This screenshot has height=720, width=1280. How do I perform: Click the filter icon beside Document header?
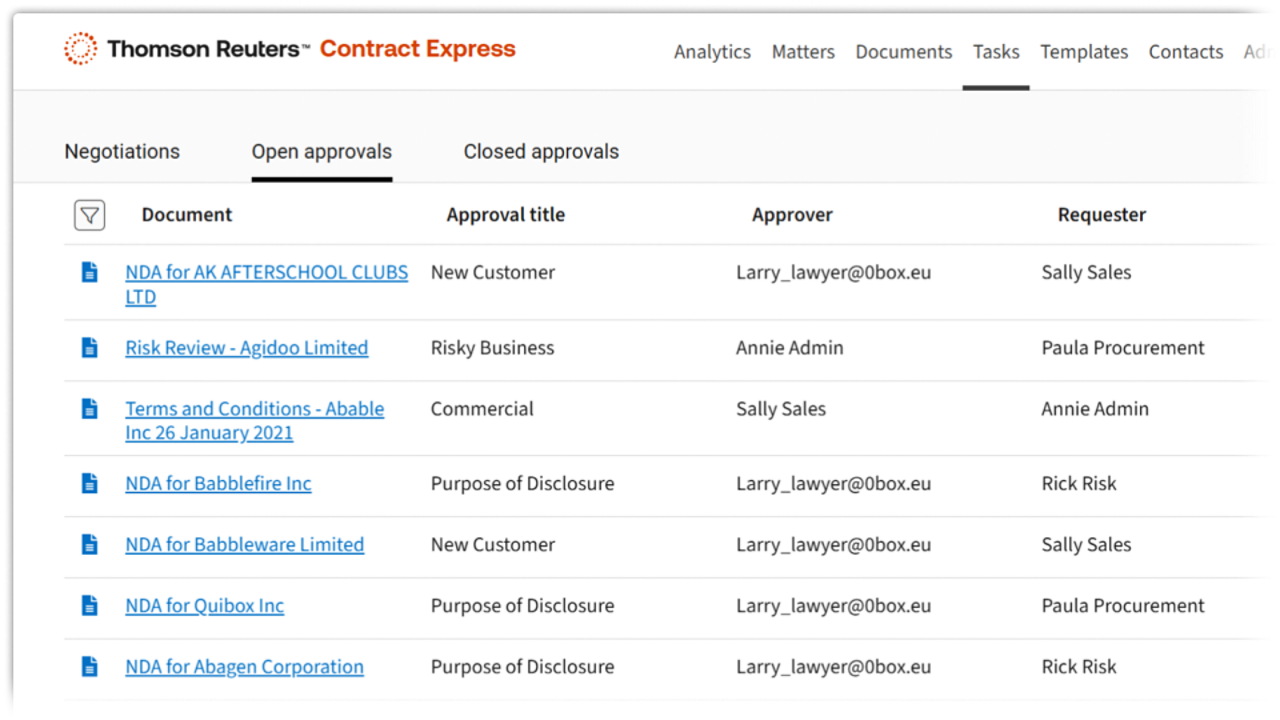pos(90,215)
